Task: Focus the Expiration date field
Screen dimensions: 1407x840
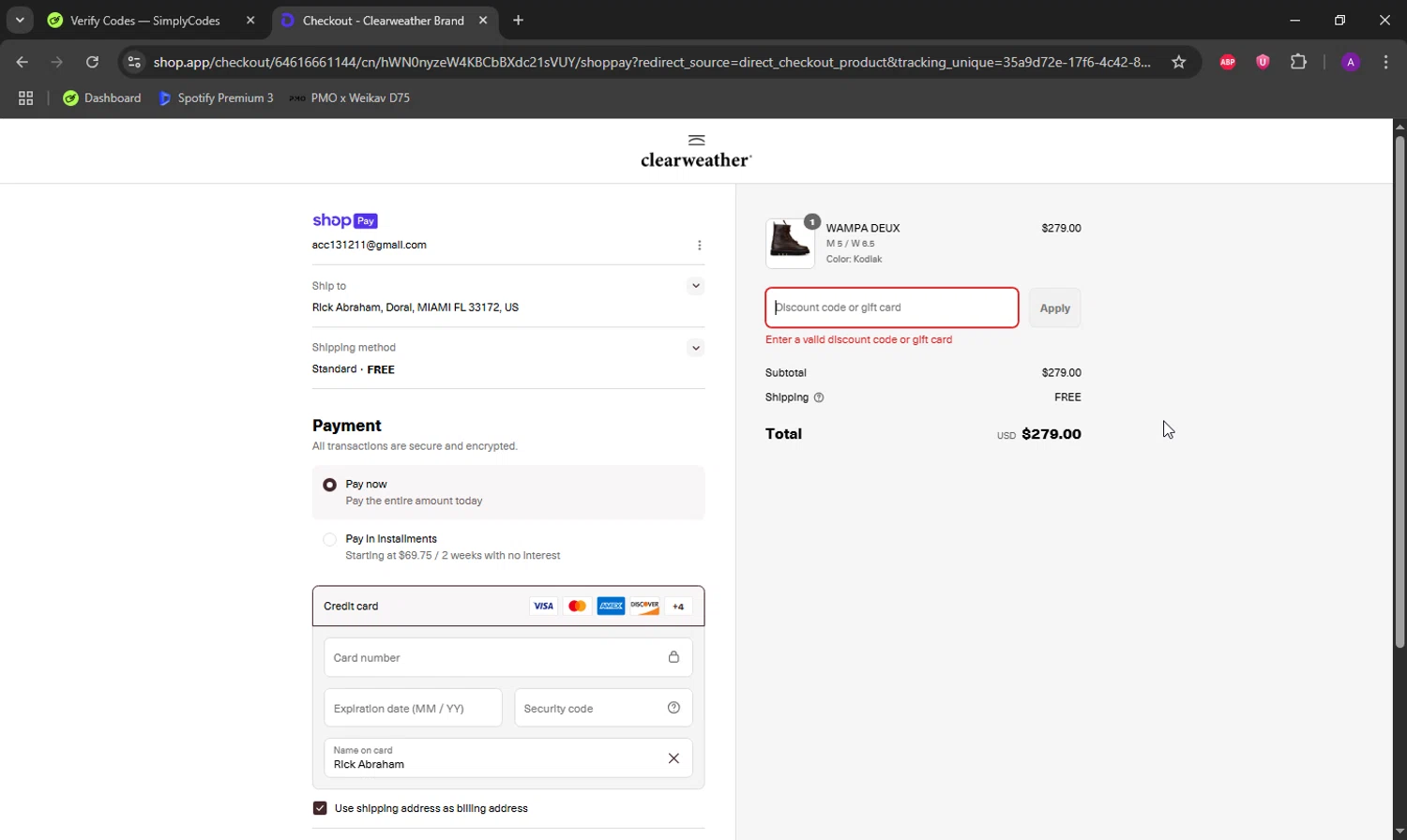Action: (x=413, y=709)
